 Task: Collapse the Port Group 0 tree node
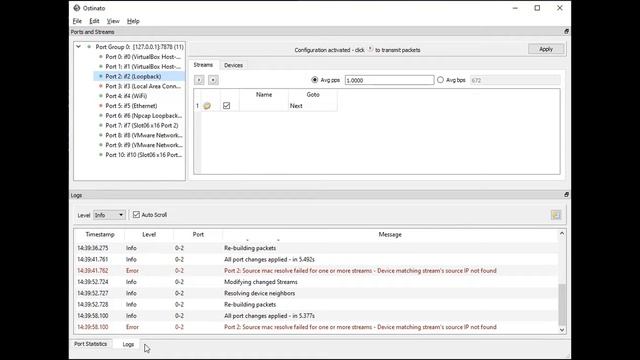[x=78, y=47]
